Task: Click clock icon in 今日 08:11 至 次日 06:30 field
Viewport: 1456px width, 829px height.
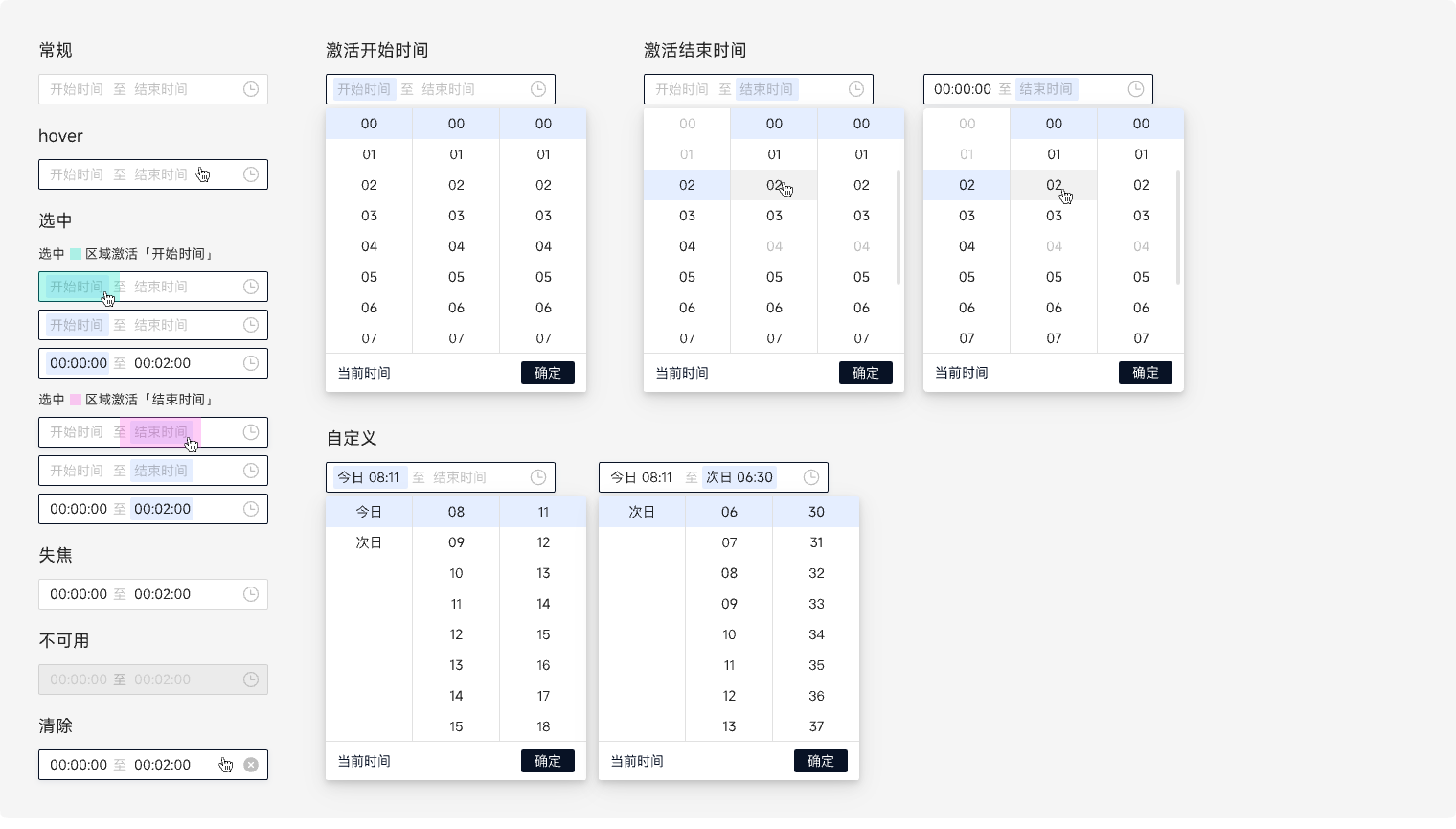Action: 811,477
